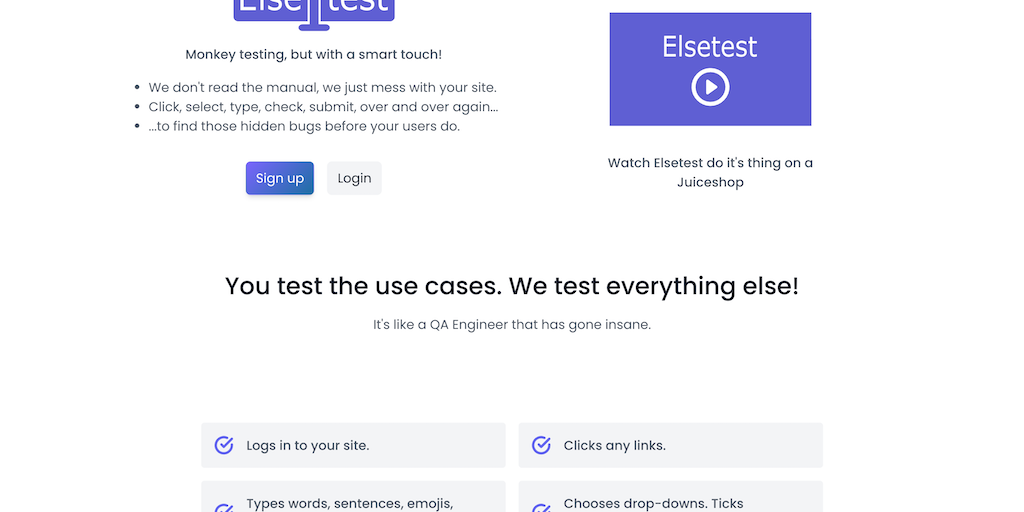Click the "Monkey testing, but with a smart touch!" tagline

point(313,54)
